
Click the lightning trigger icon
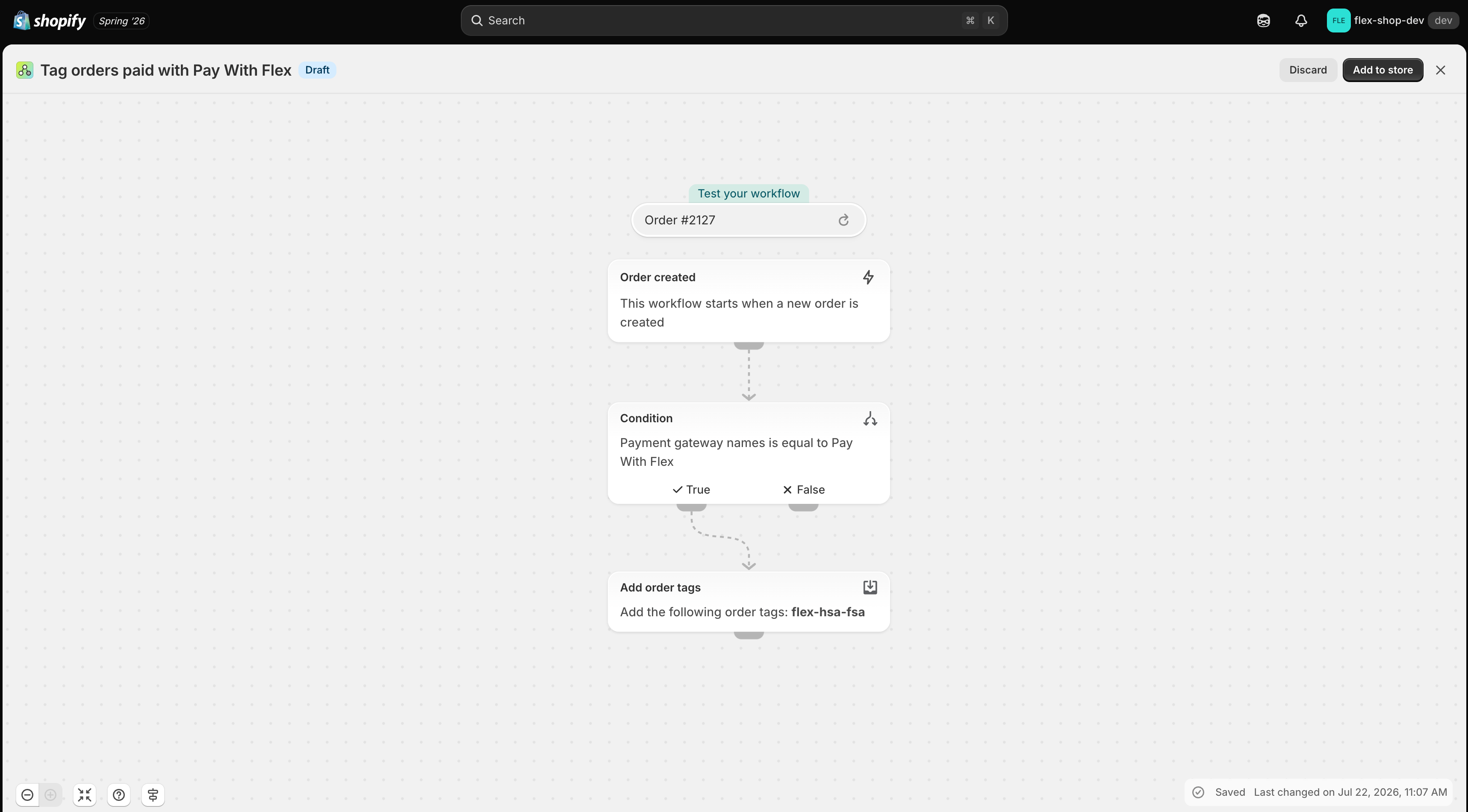[868, 277]
